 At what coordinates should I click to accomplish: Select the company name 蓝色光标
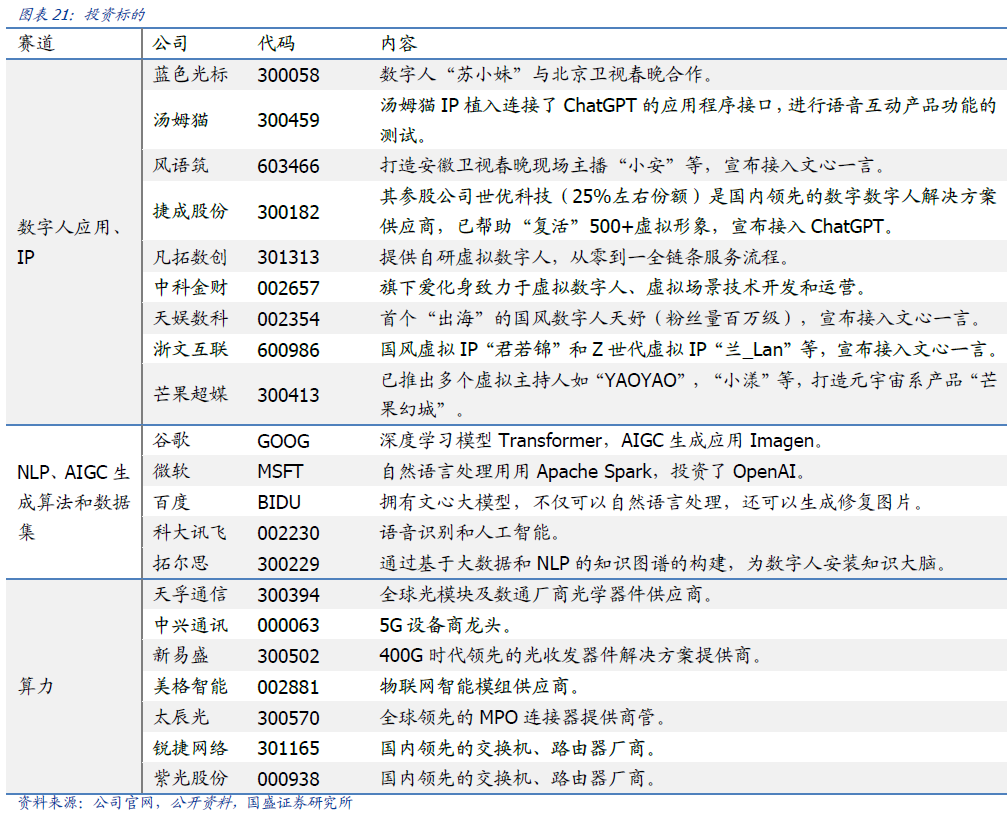pos(190,74)
